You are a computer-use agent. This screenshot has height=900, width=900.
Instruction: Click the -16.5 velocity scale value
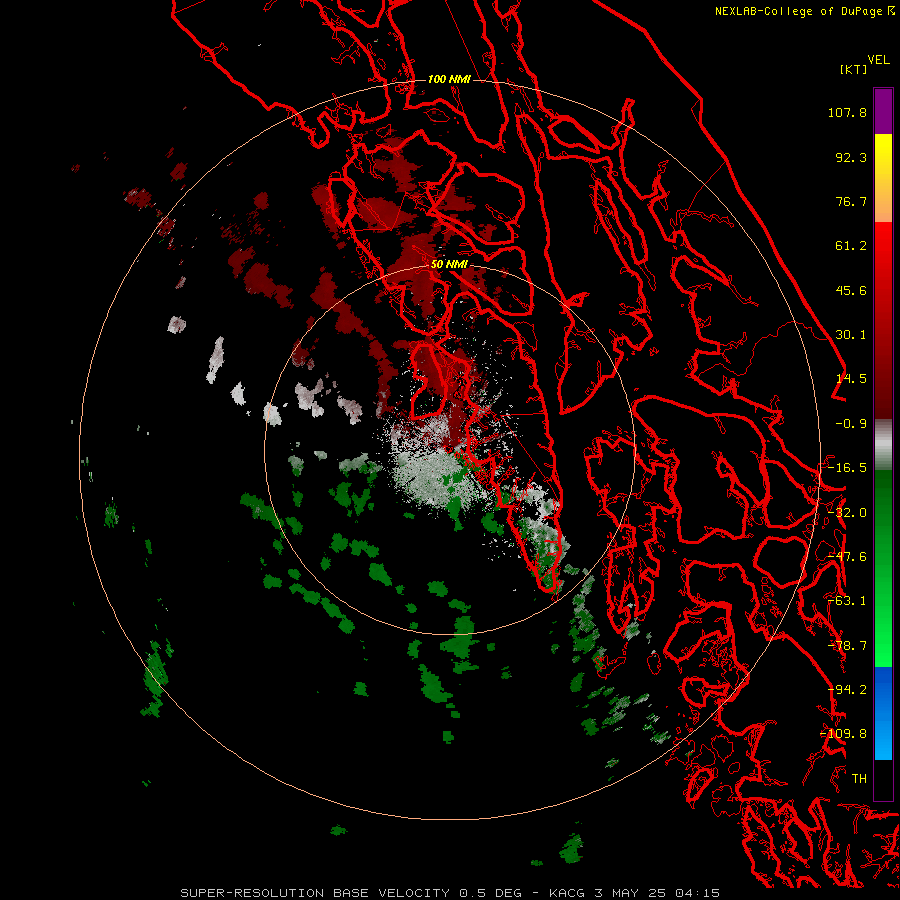847,468
